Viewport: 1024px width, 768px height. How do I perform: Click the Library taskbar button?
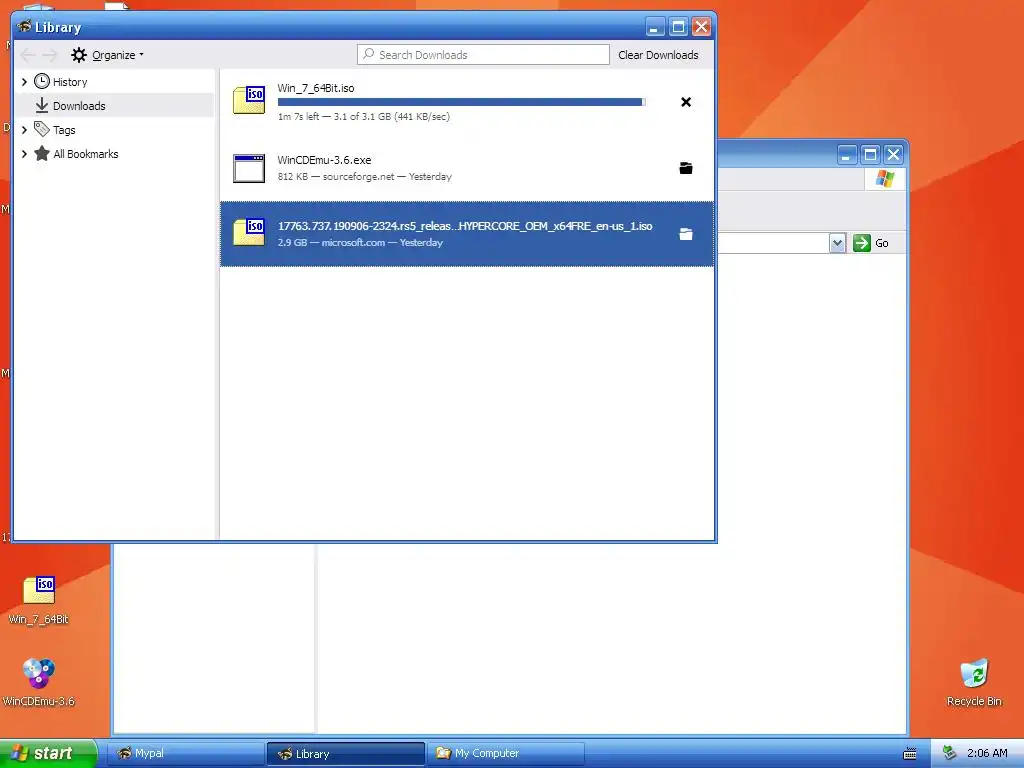click(345, 754)
